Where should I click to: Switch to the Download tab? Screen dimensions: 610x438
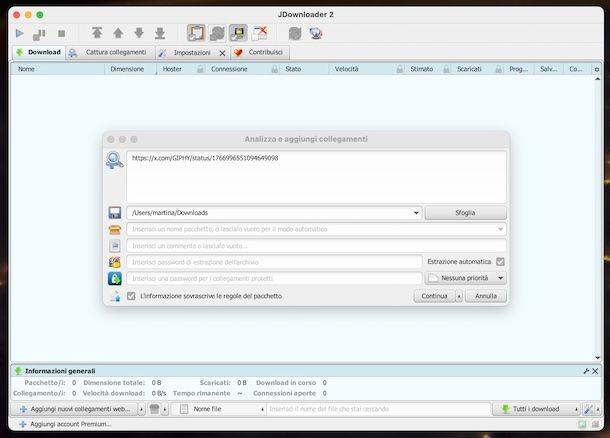tap(39, 52)
